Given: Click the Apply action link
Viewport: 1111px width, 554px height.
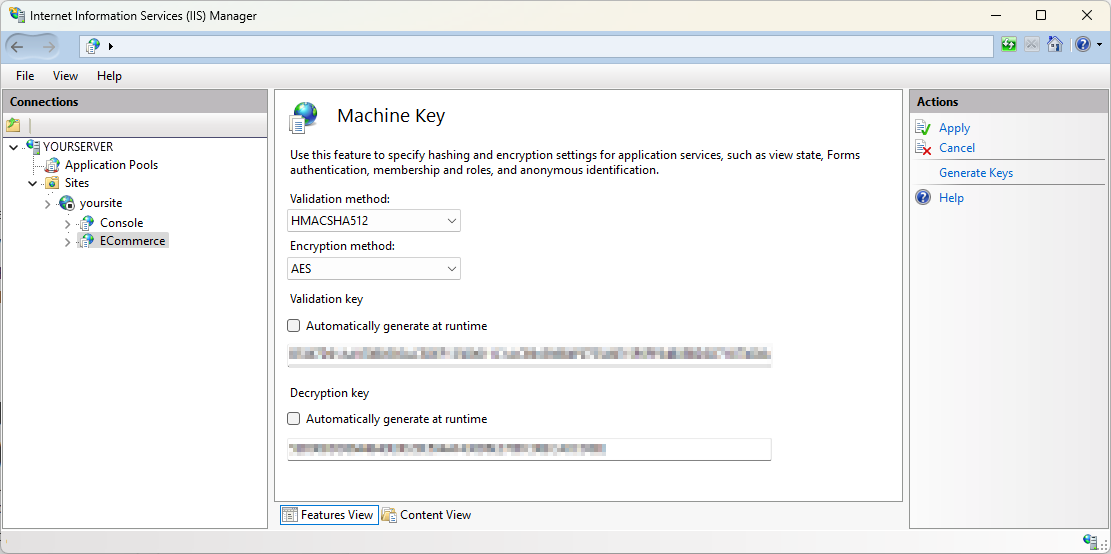Looking at the screenshot, I should coord(954,128).
